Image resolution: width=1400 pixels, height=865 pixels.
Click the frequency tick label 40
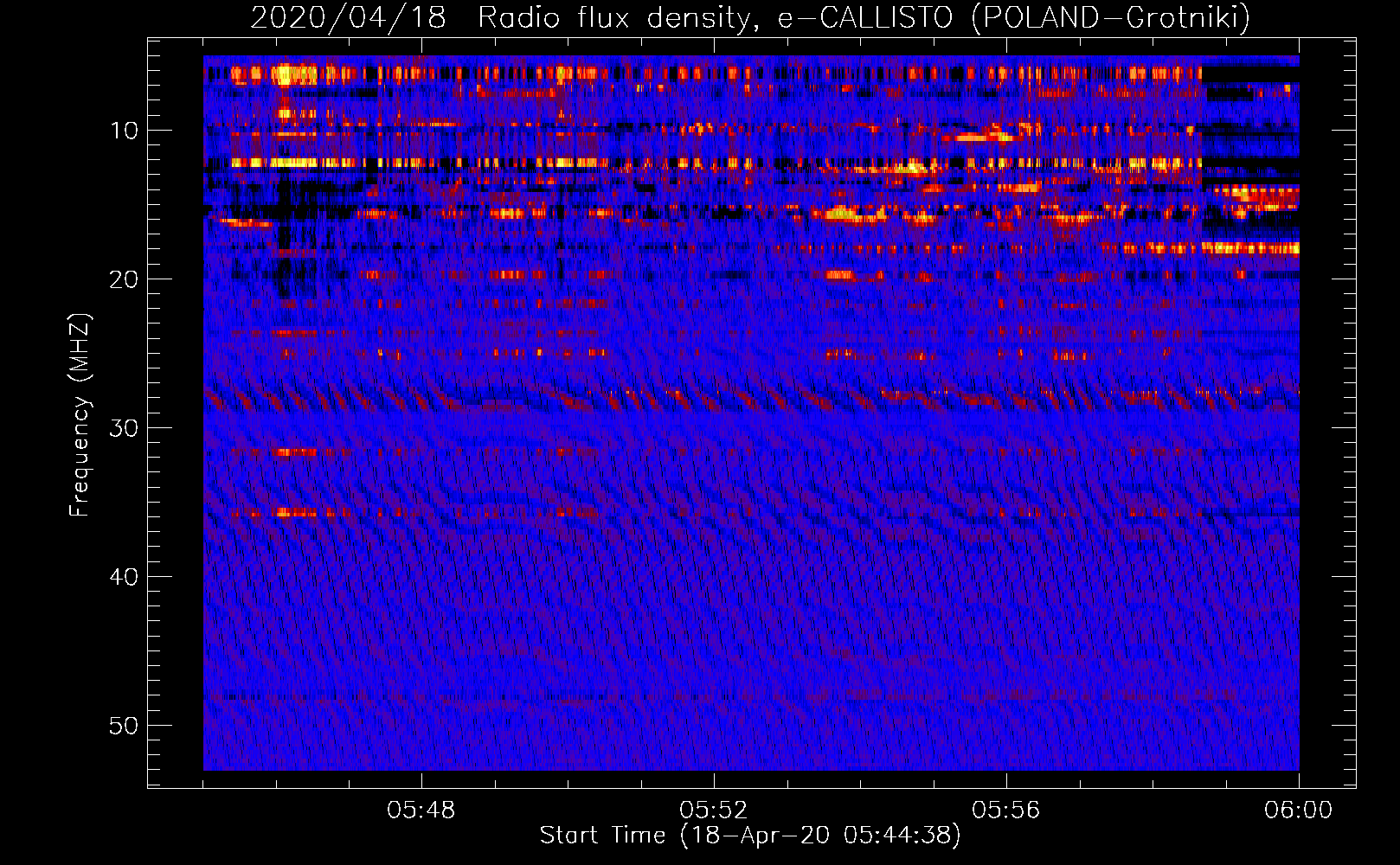coord(125,577)
